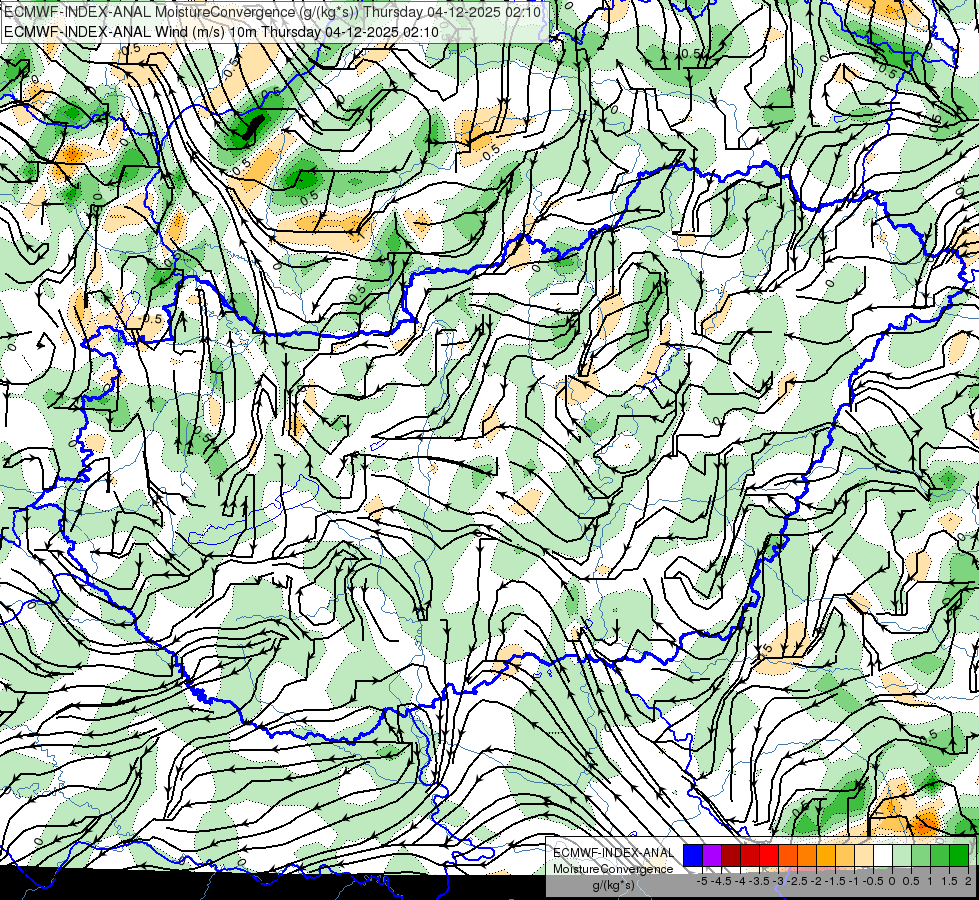The height and width of the screenshot is (900, 979).
Task: Click the ECMWF-INDEX-ANAL label in the legend box
Action: point(613,853)
